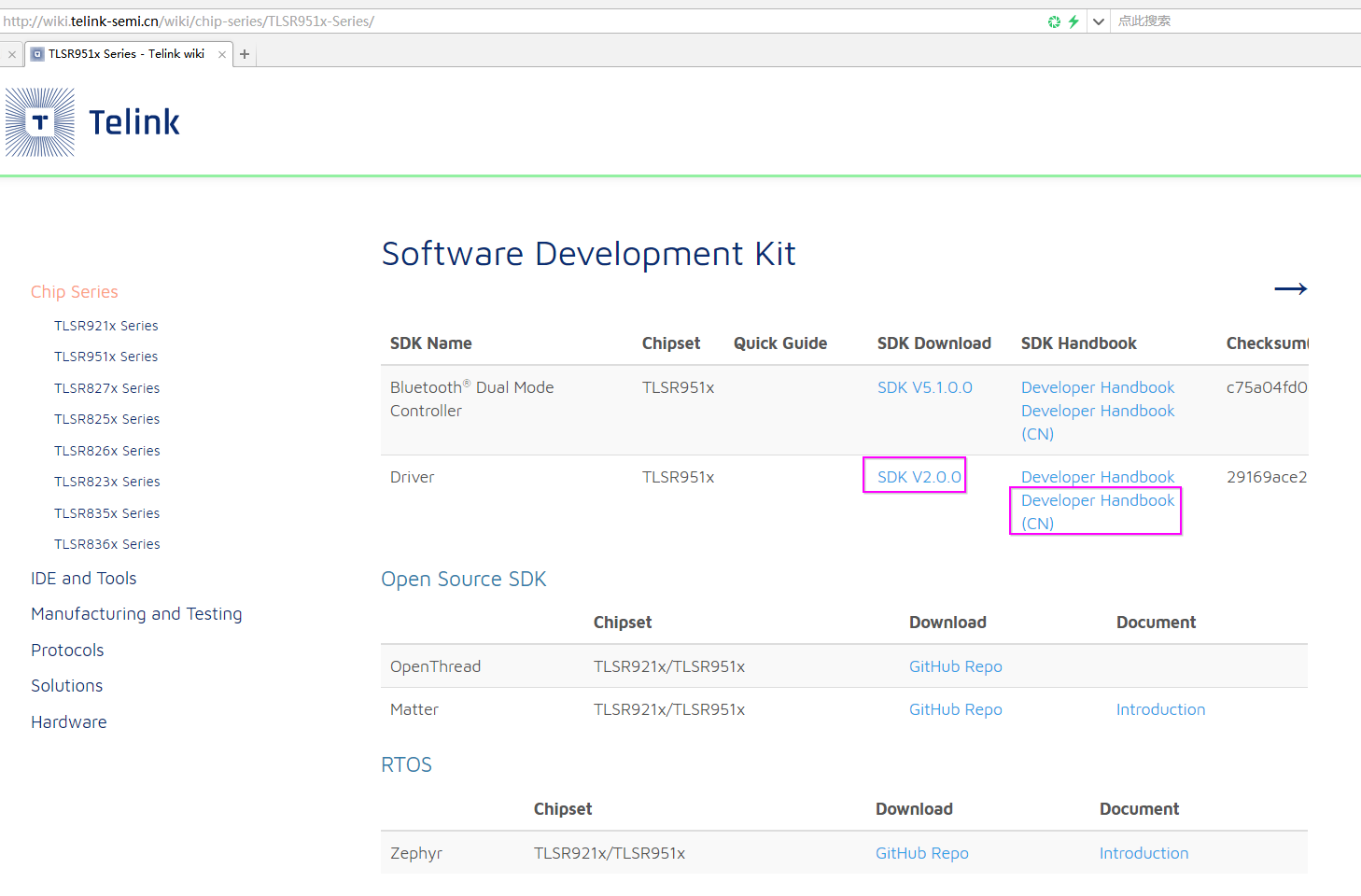The height and width of the screenshot is (896, 1361).
Task: Click checksum value c75a04fd0
Action: tap(1267, 387)
